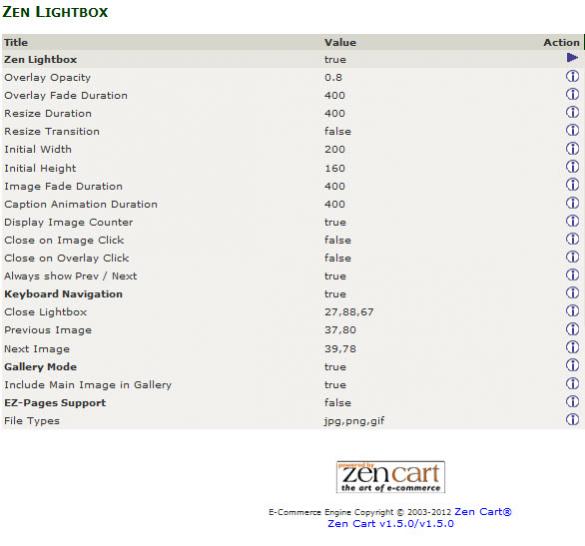The width and height of the screenshot is (585, 546).
Task: Select the Zen Lightbox title row
Action: click(292, 59)
